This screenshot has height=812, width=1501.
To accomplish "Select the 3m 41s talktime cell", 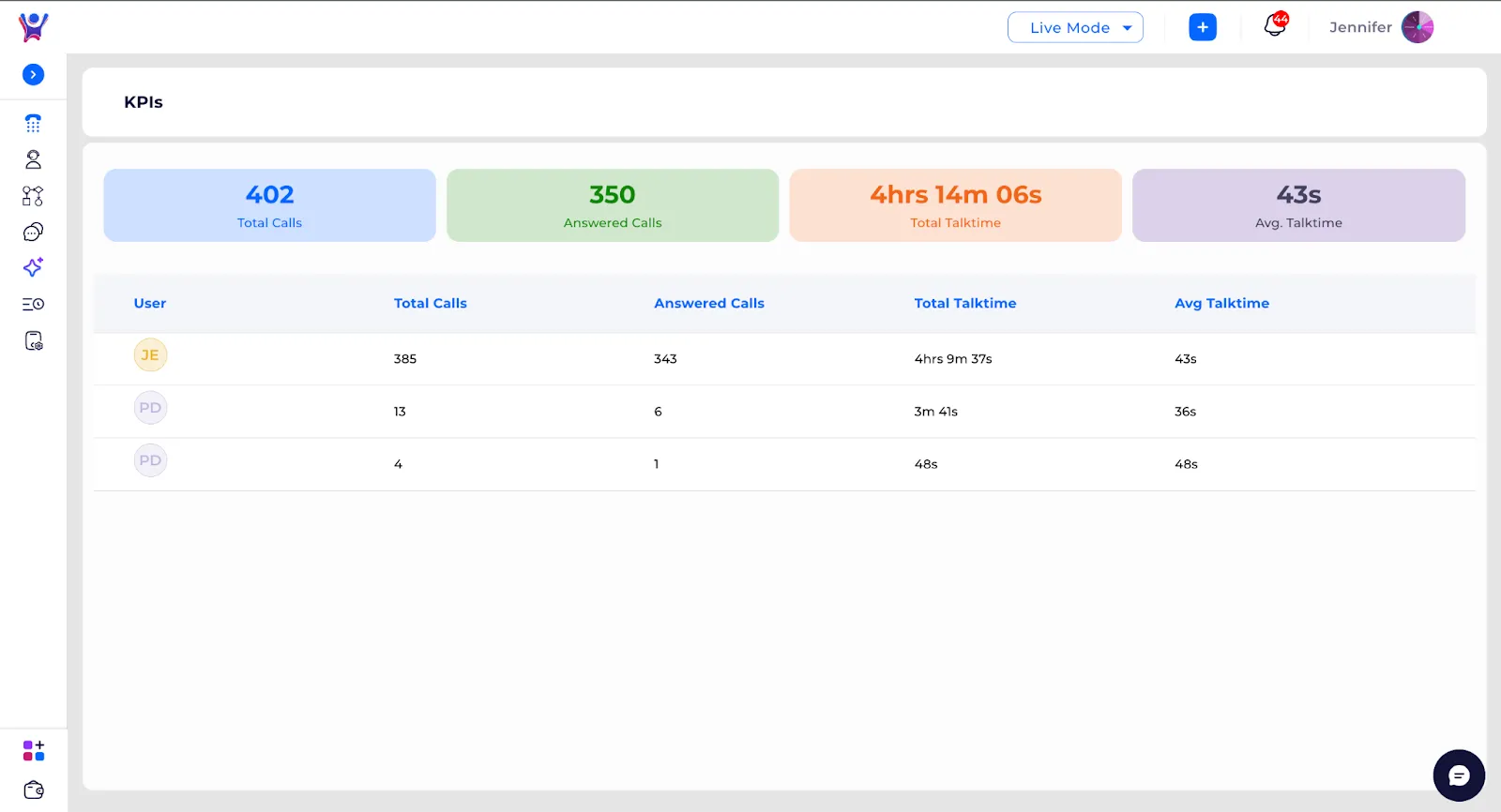I will tap(936, 412).
